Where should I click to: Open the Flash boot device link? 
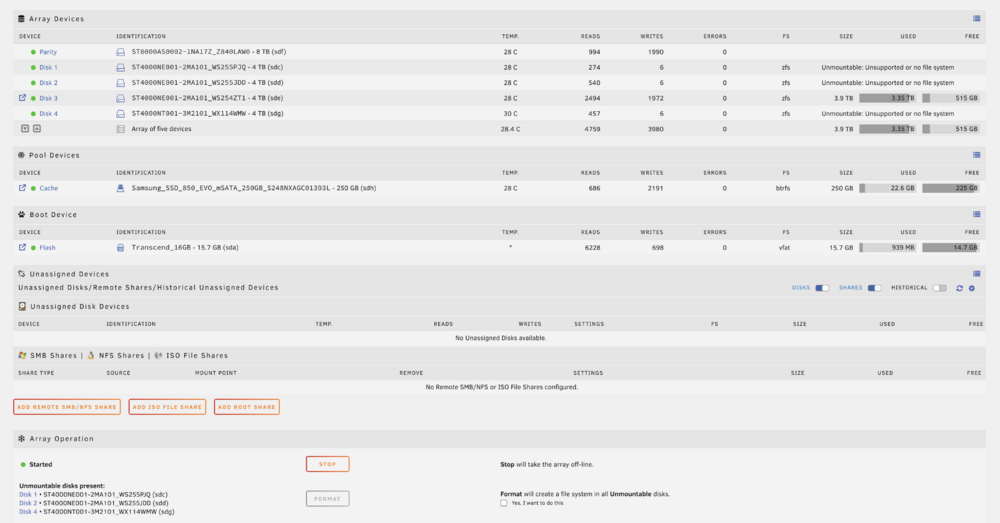[x=47, y=247]
